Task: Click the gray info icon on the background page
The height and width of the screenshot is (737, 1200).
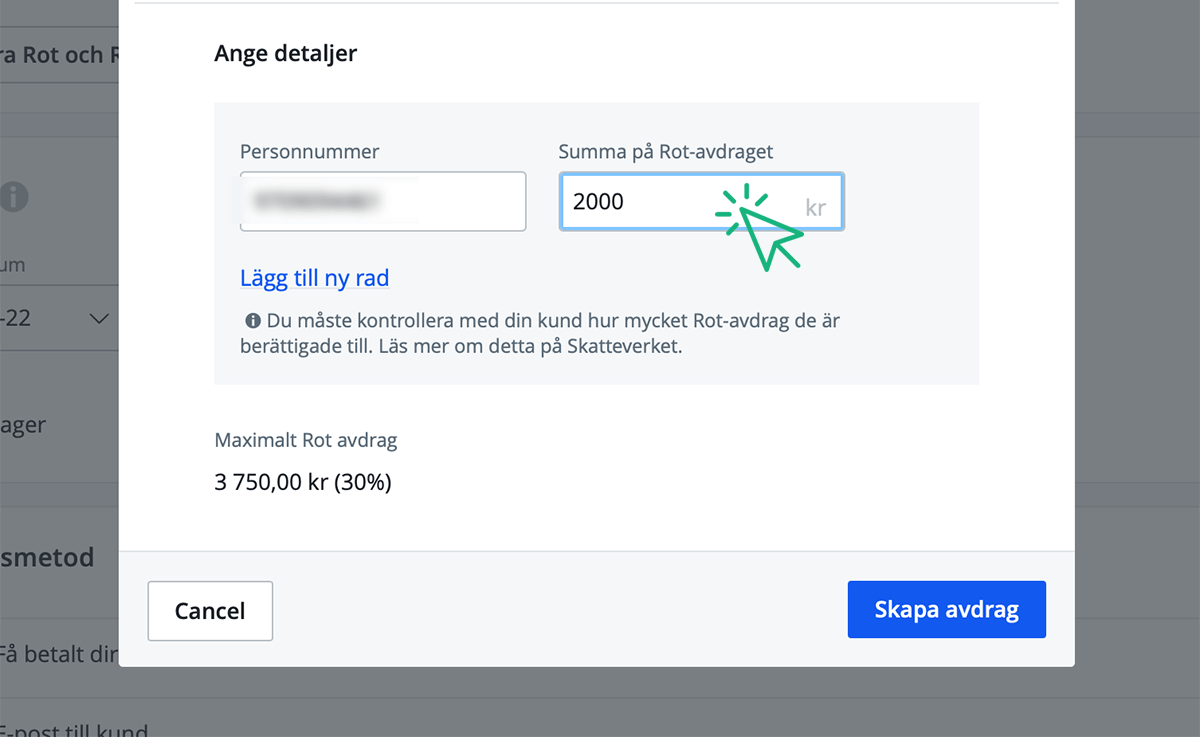Action: tap(13, 197)
